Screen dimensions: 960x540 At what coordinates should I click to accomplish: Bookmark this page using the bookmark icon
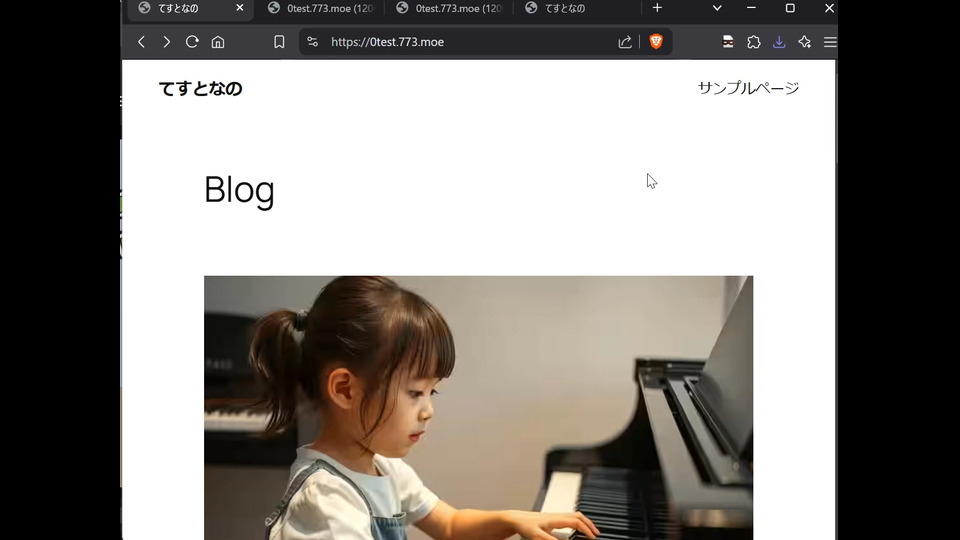click(279, 42)
